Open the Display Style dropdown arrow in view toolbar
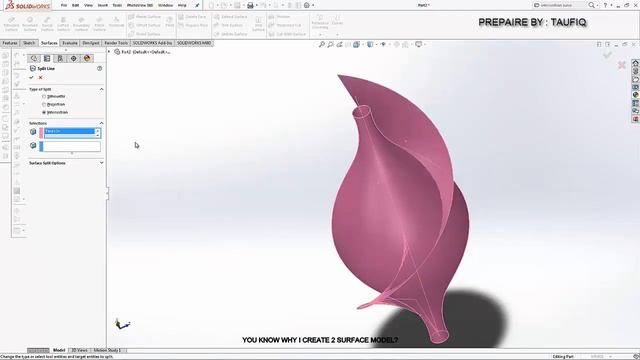The height and width of the screenshot is (360, 640). (375, 44)
